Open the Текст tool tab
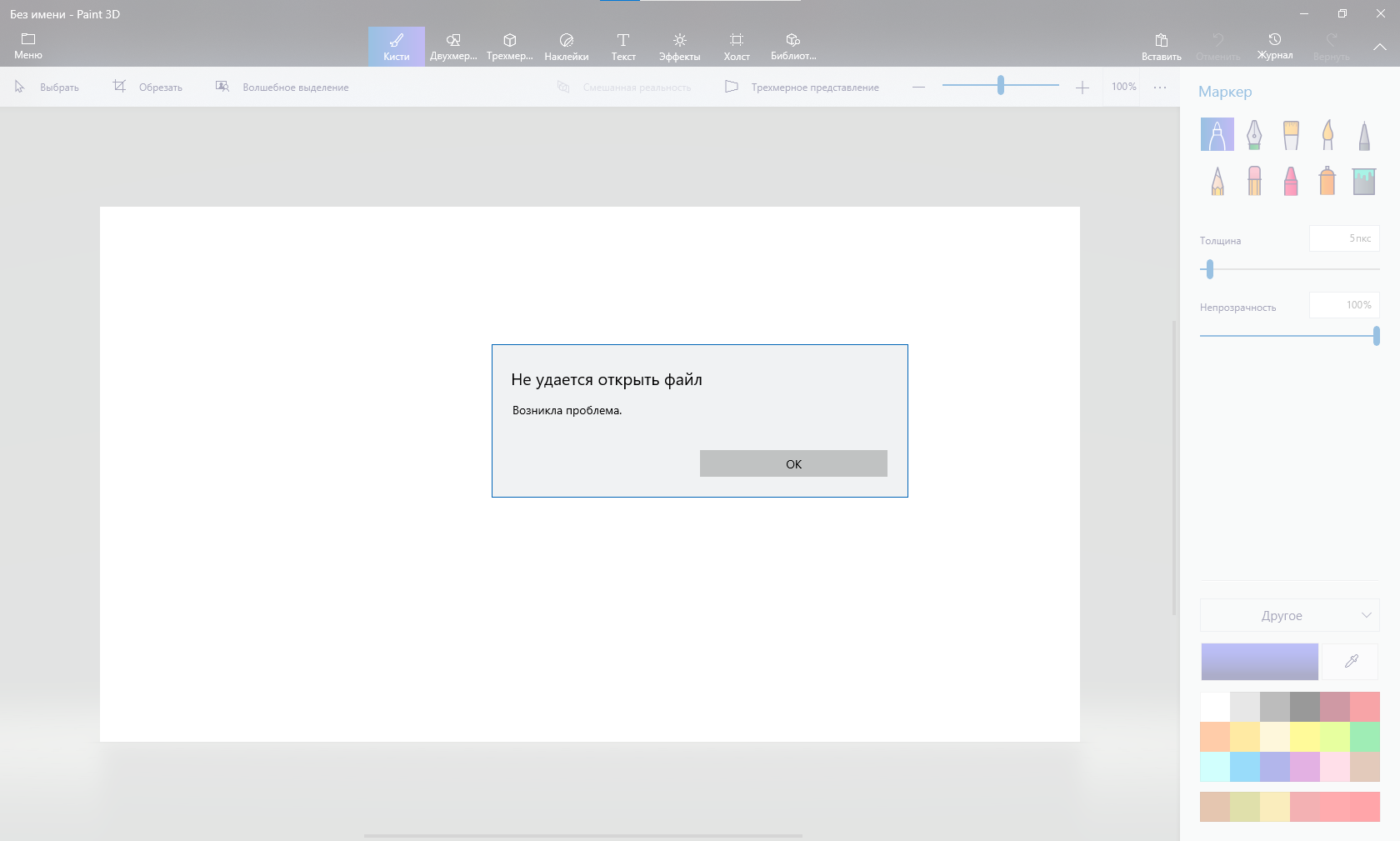 (623, 47)
